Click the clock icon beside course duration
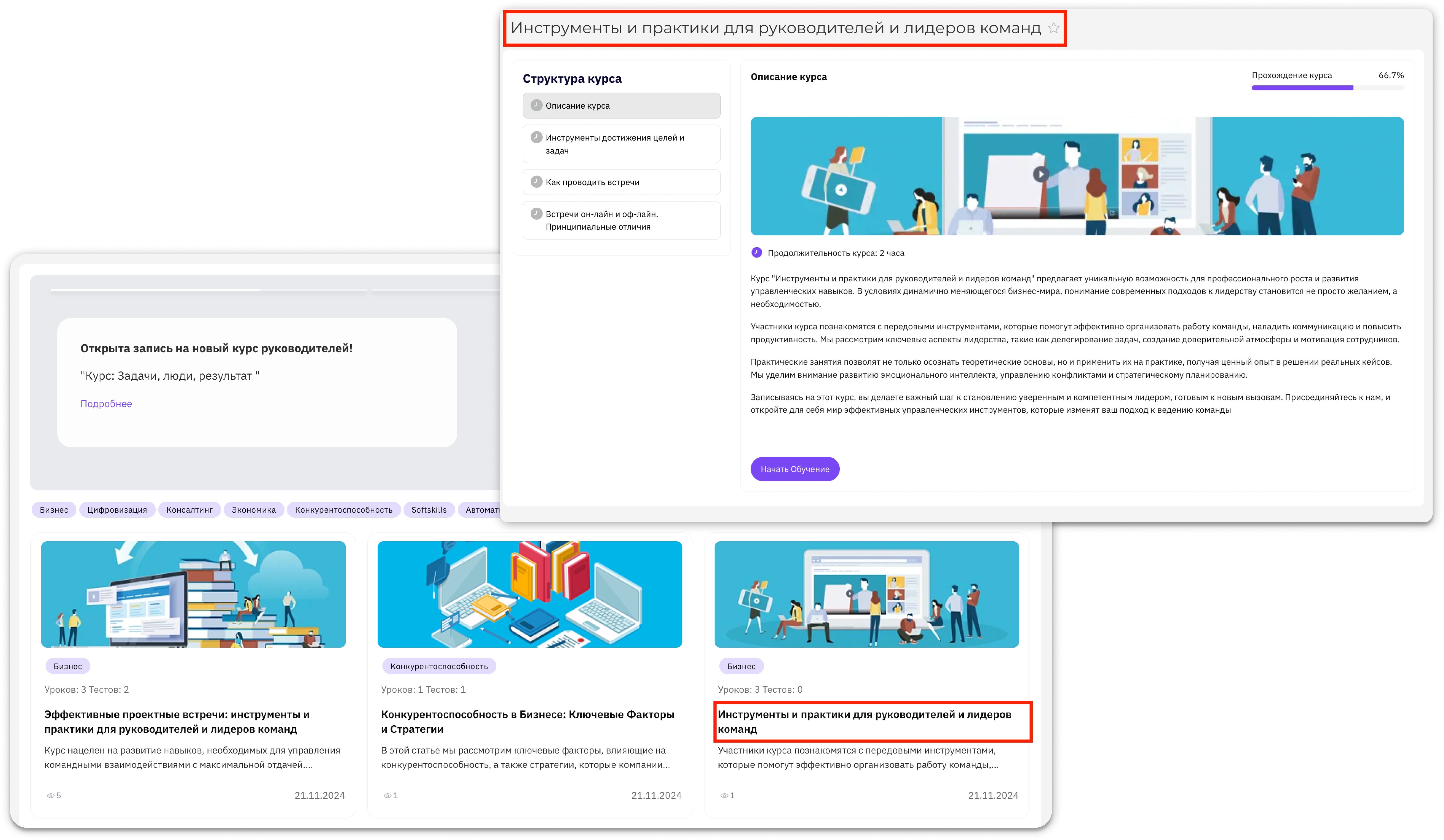The image size is (1444, 840). point(756,253)
